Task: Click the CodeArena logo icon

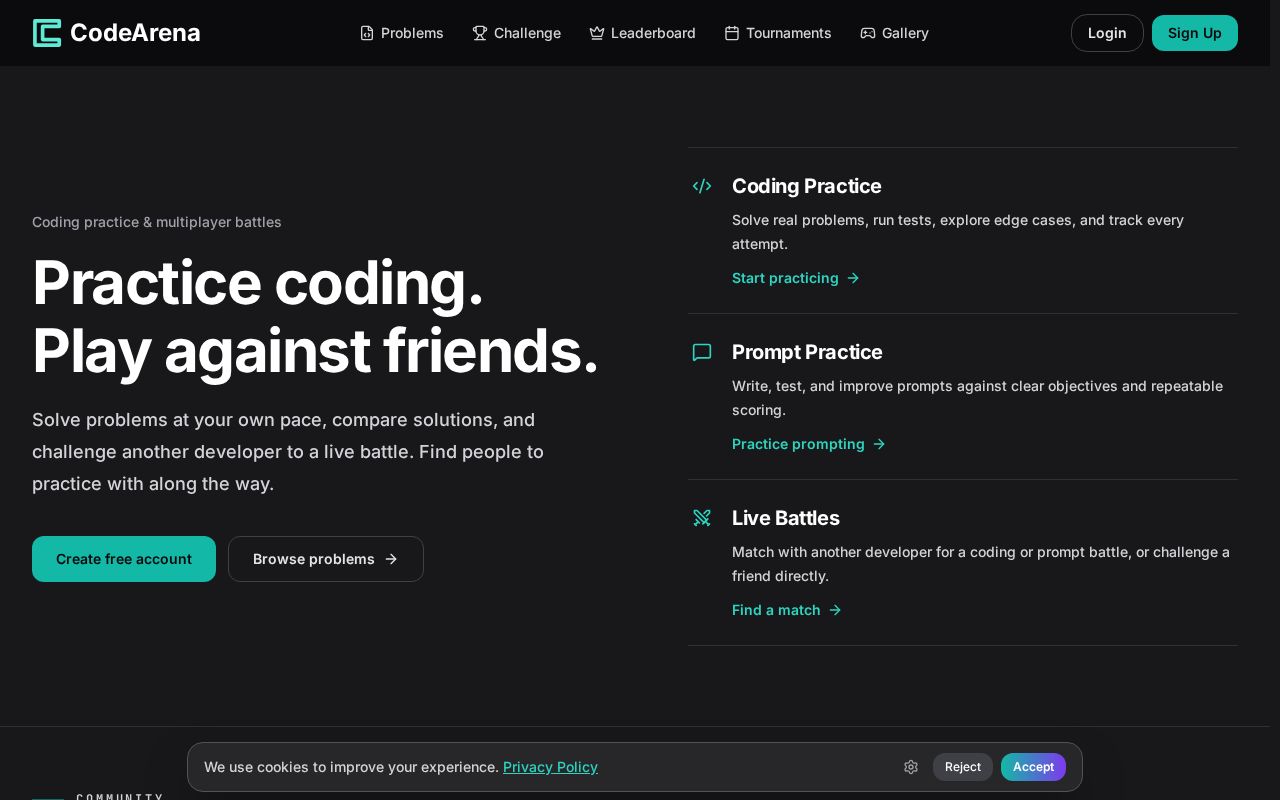Action: (x=47, y=33)
